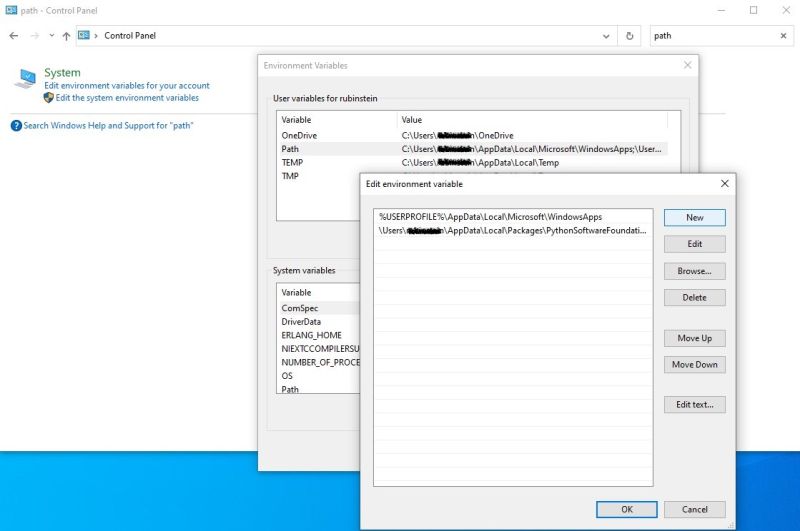Select the NUMBER_OF_PROCE system variable
800x531 pixels.
[x=319, y=362]
